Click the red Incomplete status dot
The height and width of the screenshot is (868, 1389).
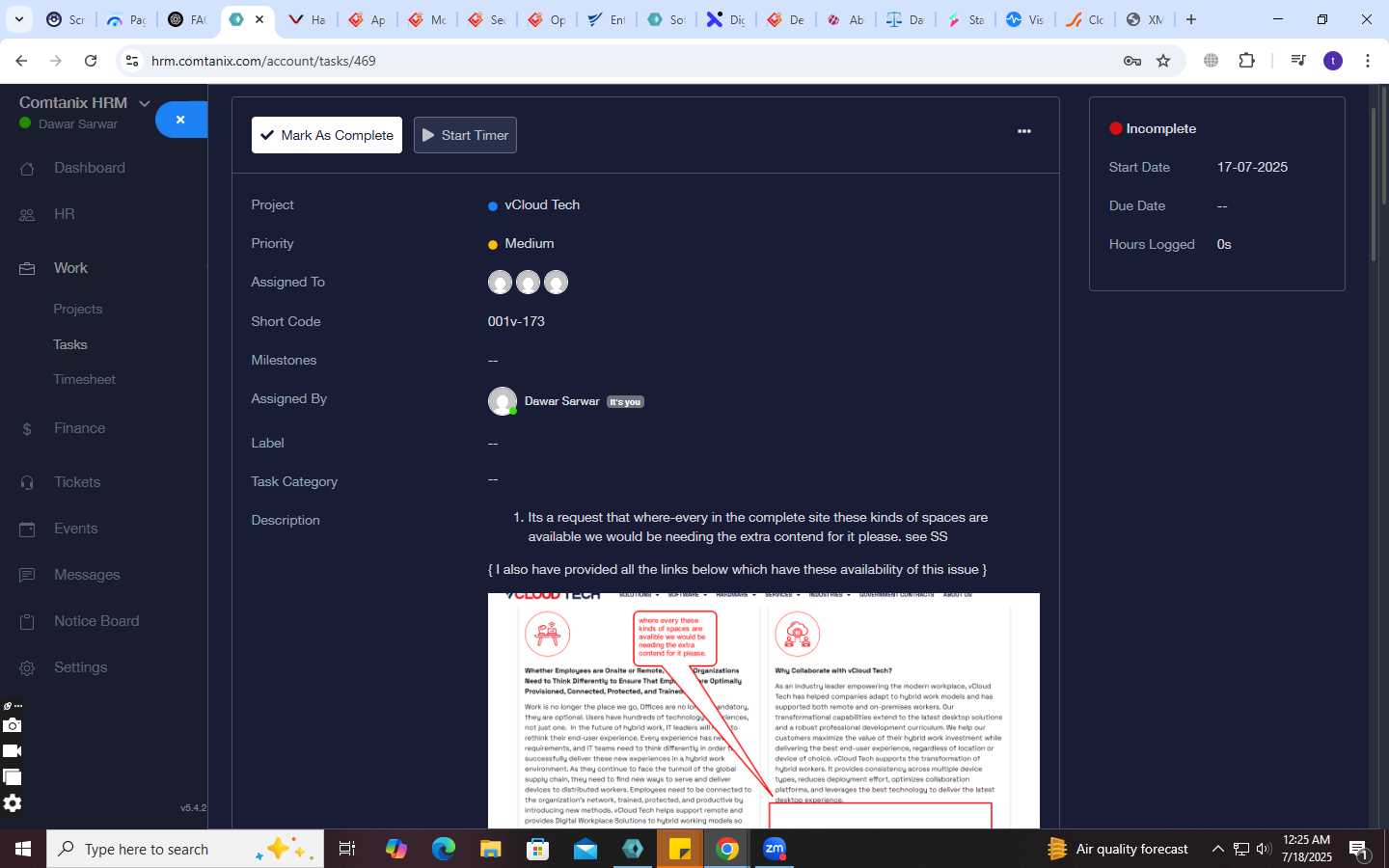[x=1116, y=128]
